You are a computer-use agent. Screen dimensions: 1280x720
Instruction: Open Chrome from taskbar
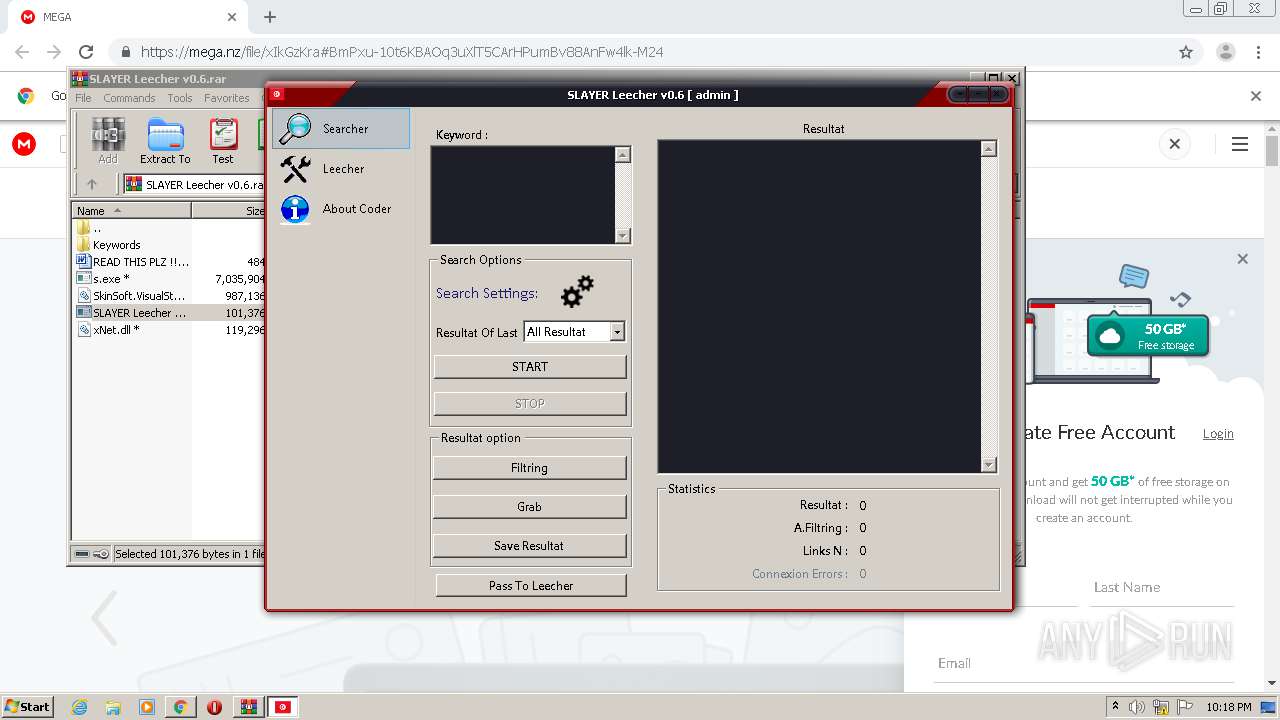click(180, 707)
